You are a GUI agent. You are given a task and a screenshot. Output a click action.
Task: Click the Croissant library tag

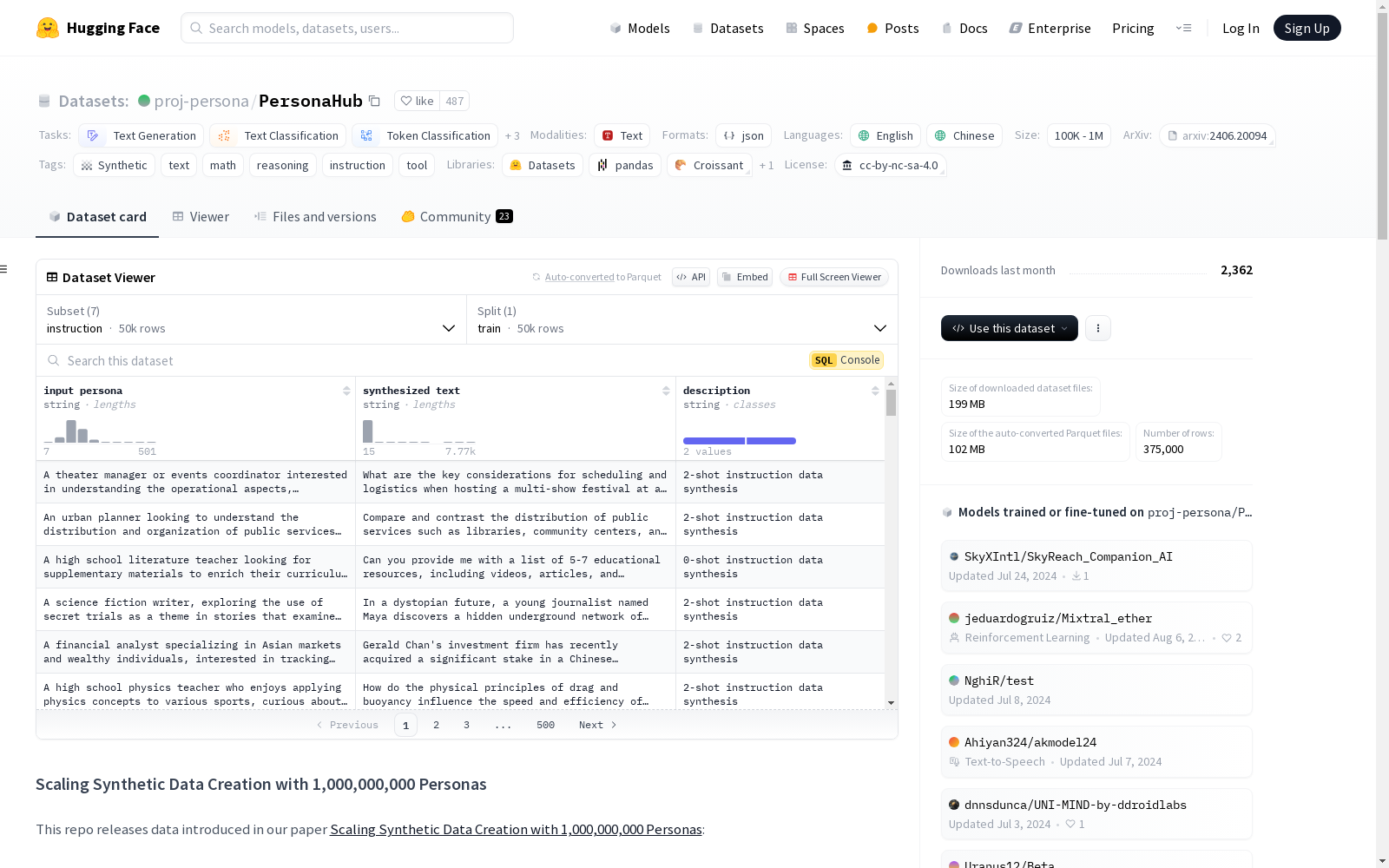pos(709,165)
